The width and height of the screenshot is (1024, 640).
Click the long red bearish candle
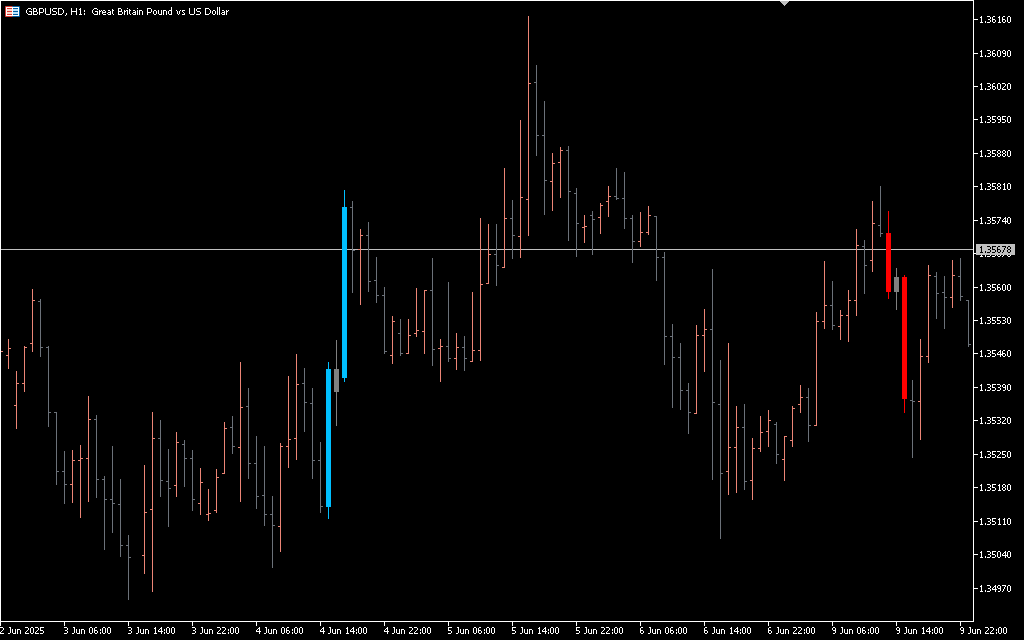[904, 340]
